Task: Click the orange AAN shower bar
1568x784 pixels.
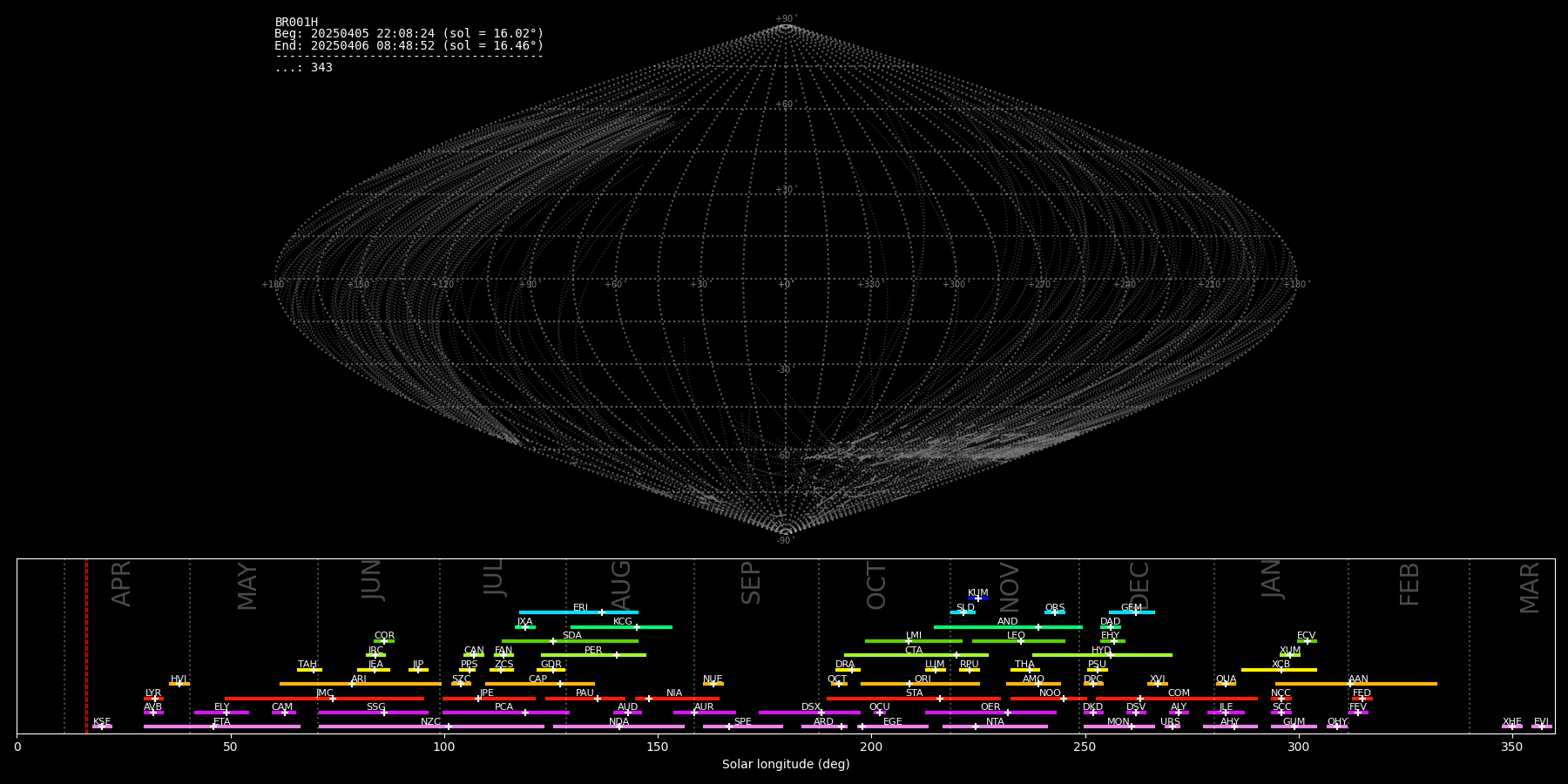Action: 1356,684
